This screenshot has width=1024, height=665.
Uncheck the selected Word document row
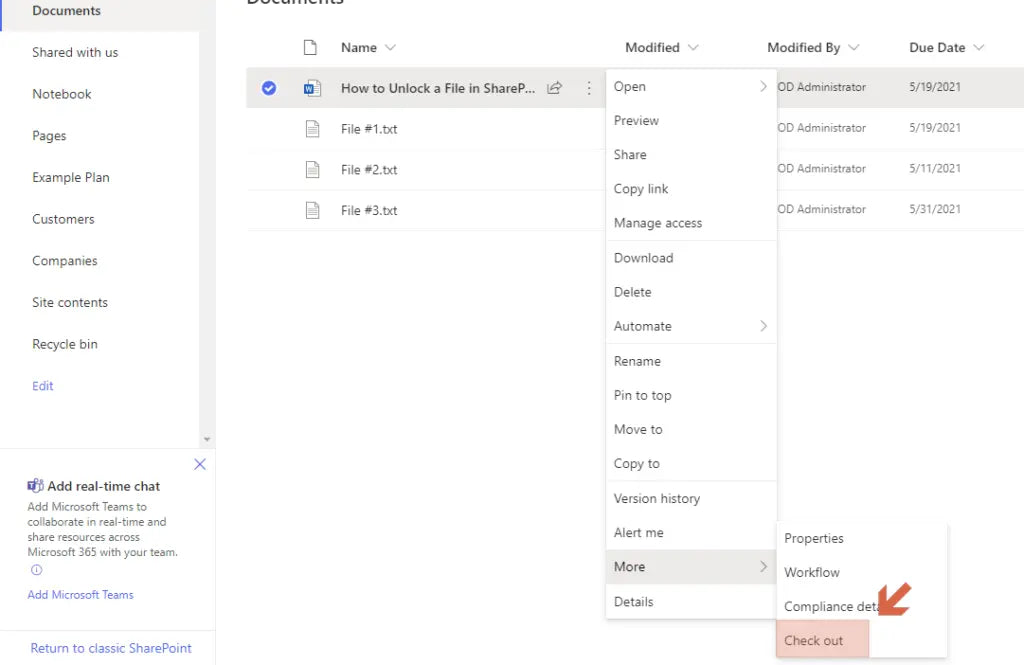(269, 88)
